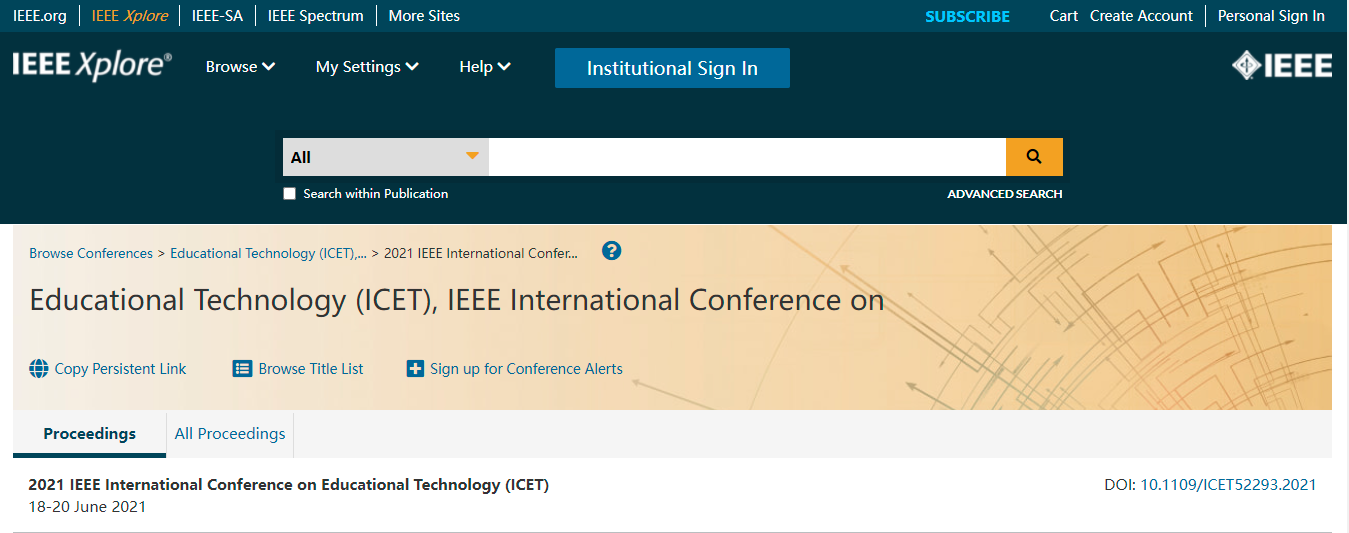This screenshot has height=533, width=1349.
Task: Open Educational Technology (ICET) breadcrumb link
Action: pyautogui.click(x=268, y=253)
